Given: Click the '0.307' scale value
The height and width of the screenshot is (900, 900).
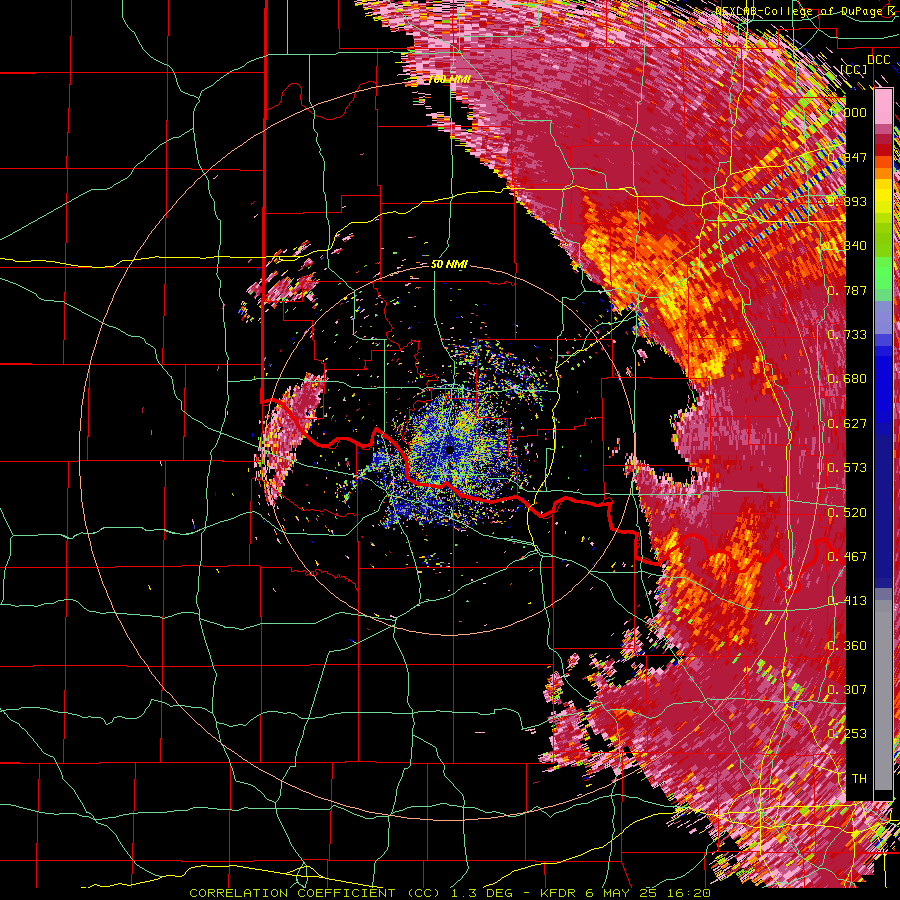Looking at the screenshot, I should 848,690.
